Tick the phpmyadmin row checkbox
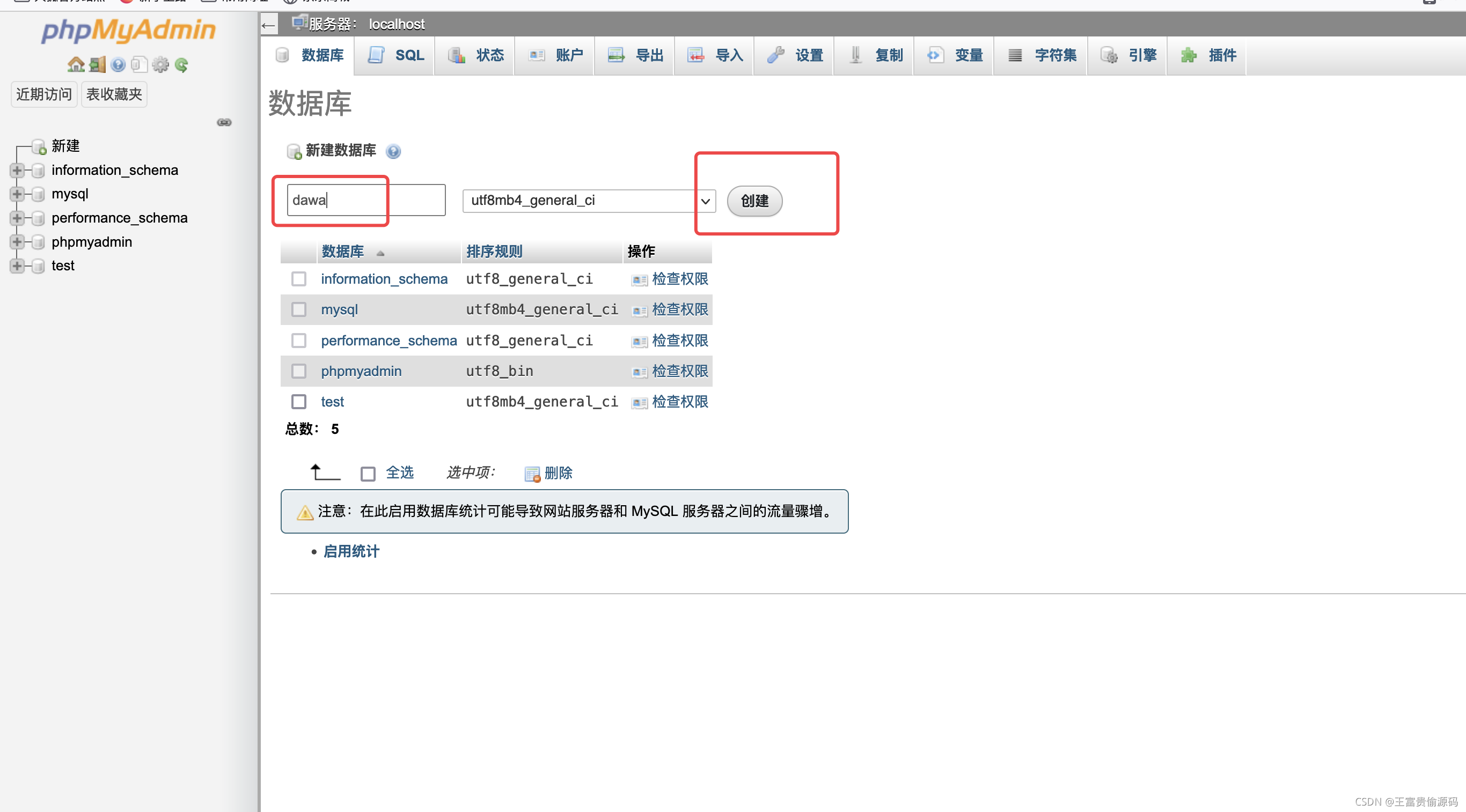The height and width of the screenshot is (812, 1466). 299,371
